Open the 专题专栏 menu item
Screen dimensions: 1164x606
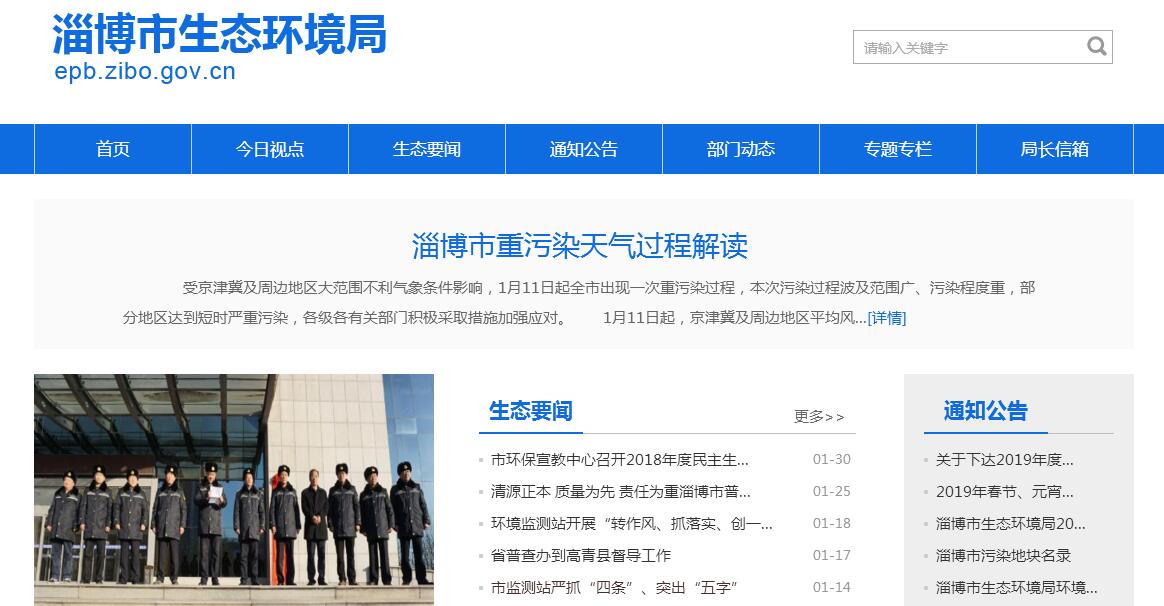point(898,149)
